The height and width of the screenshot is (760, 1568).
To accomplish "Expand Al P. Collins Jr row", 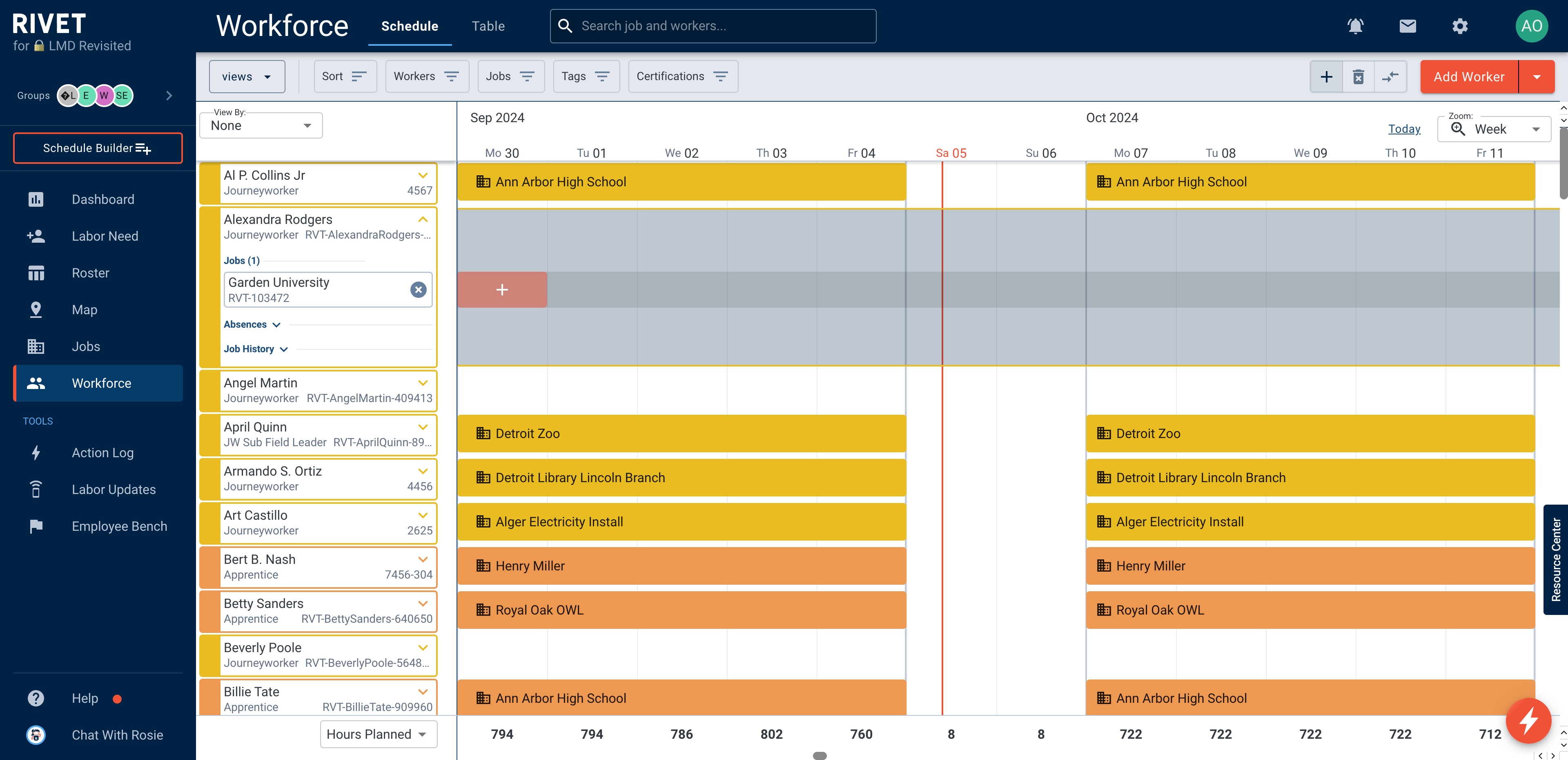I will click(423, 175).
